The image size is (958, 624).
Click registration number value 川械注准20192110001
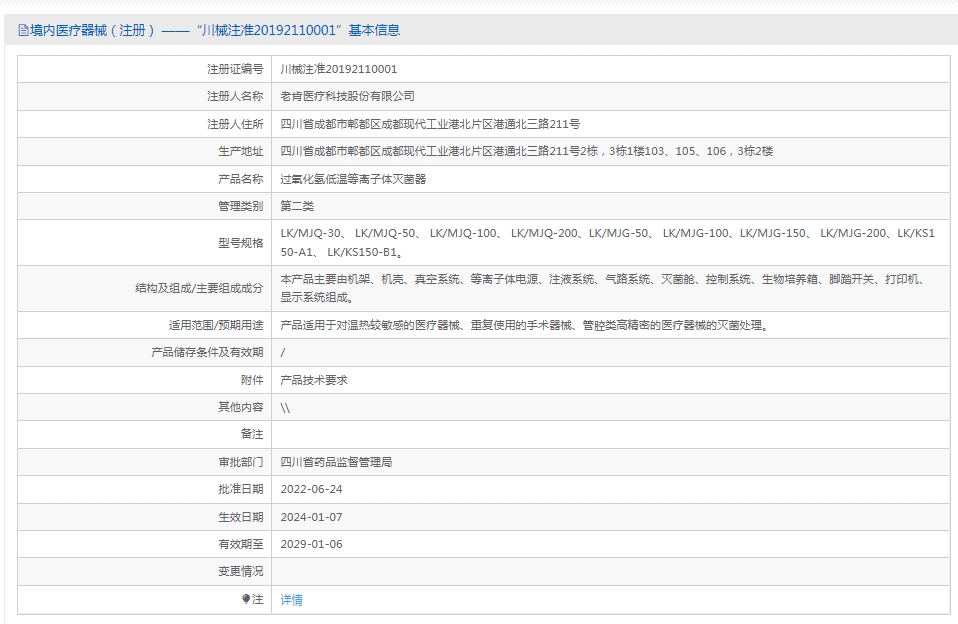click(338, 69)
